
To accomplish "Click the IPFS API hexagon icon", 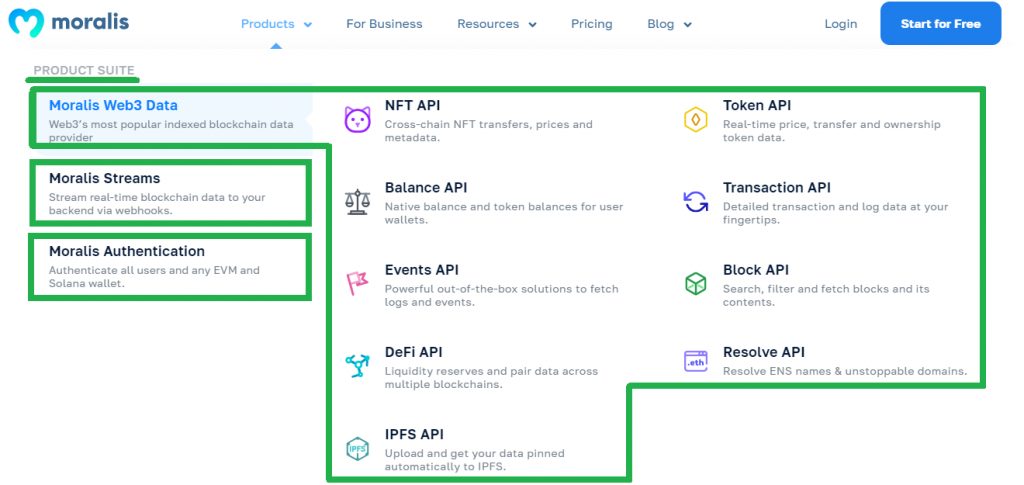I will tap(357, 449).
